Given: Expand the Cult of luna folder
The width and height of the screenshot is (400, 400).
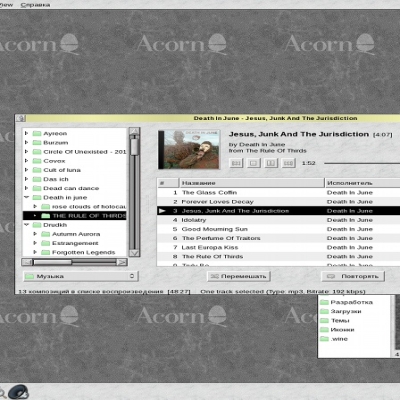Looking at the screenshot, I should [26, 170].
